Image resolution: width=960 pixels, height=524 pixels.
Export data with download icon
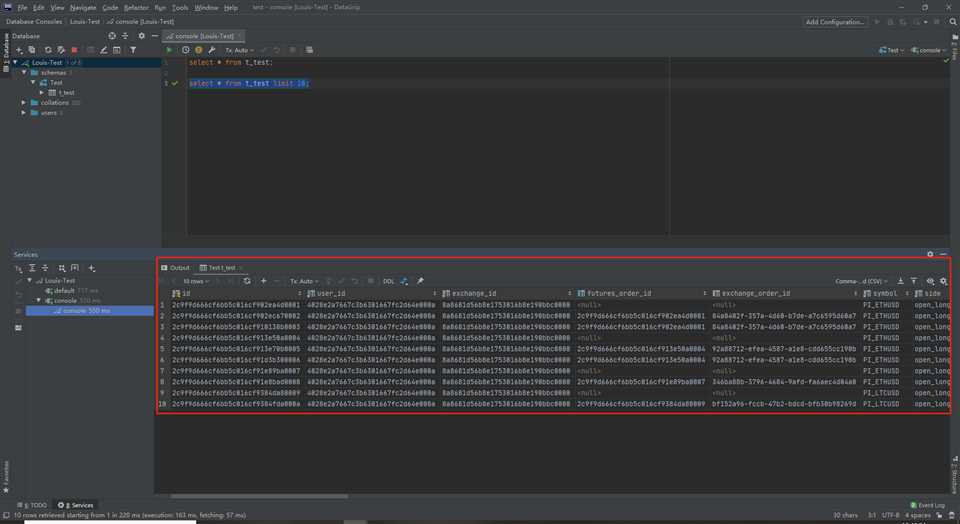click(900, 281)
